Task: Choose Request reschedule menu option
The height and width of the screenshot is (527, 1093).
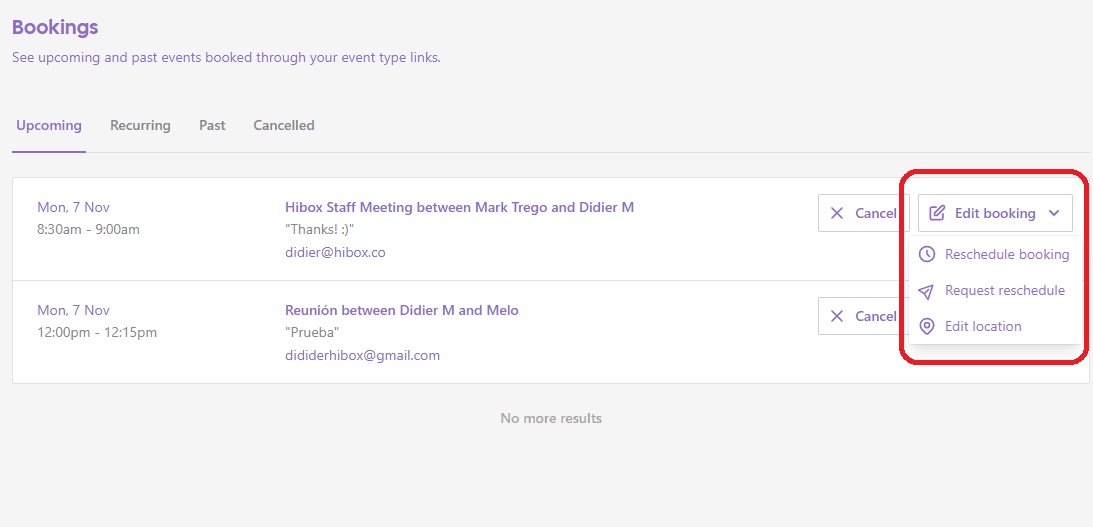Action: 1004,291
